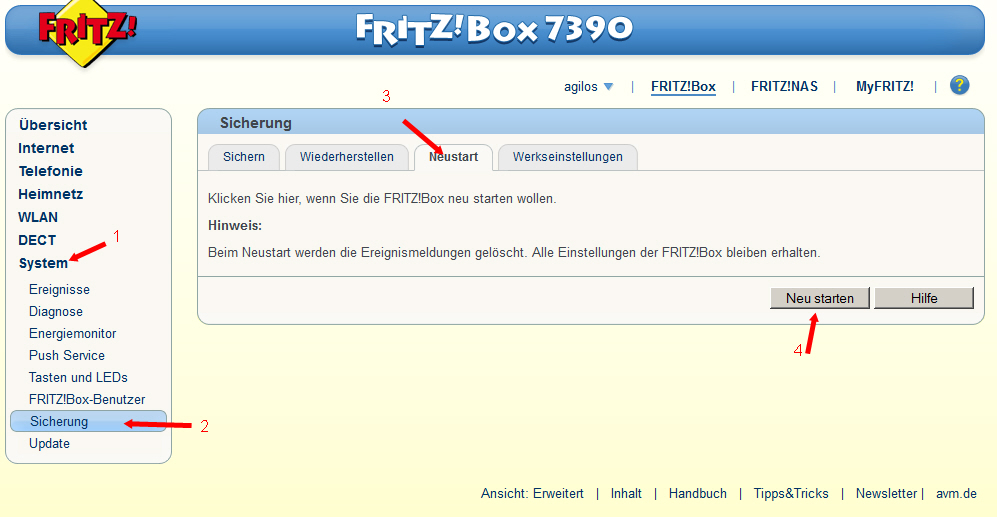
Task: Open the Heimnetz menu
Action: click(50, 194)
